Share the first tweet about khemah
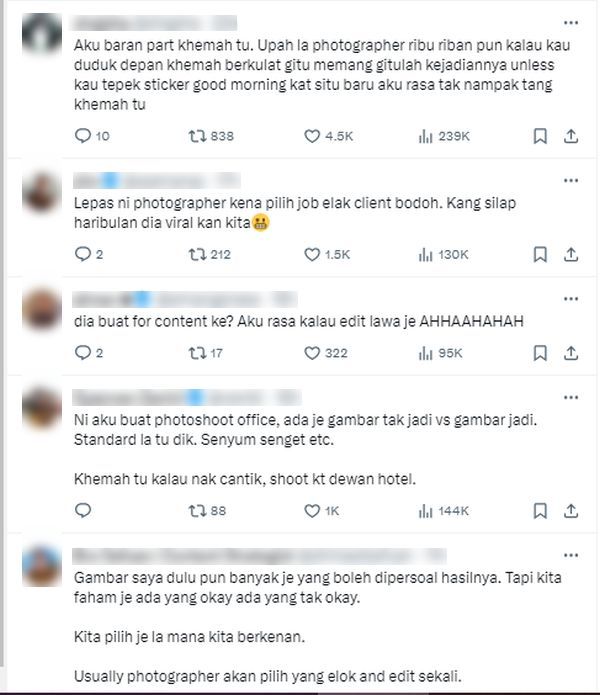Viewport: 600px width, 695px height. tap(571, 136)
